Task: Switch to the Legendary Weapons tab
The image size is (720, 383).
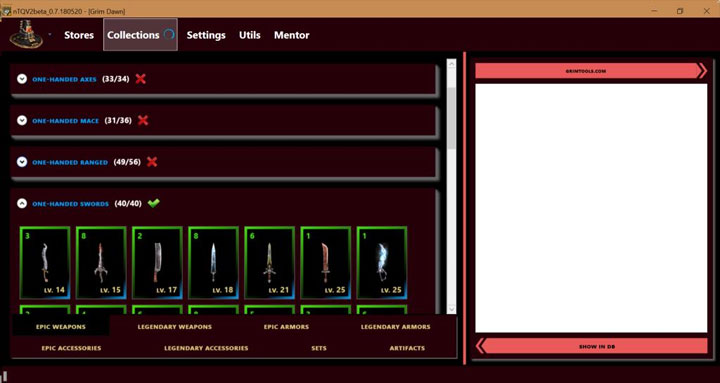Action: click(174, 327)
